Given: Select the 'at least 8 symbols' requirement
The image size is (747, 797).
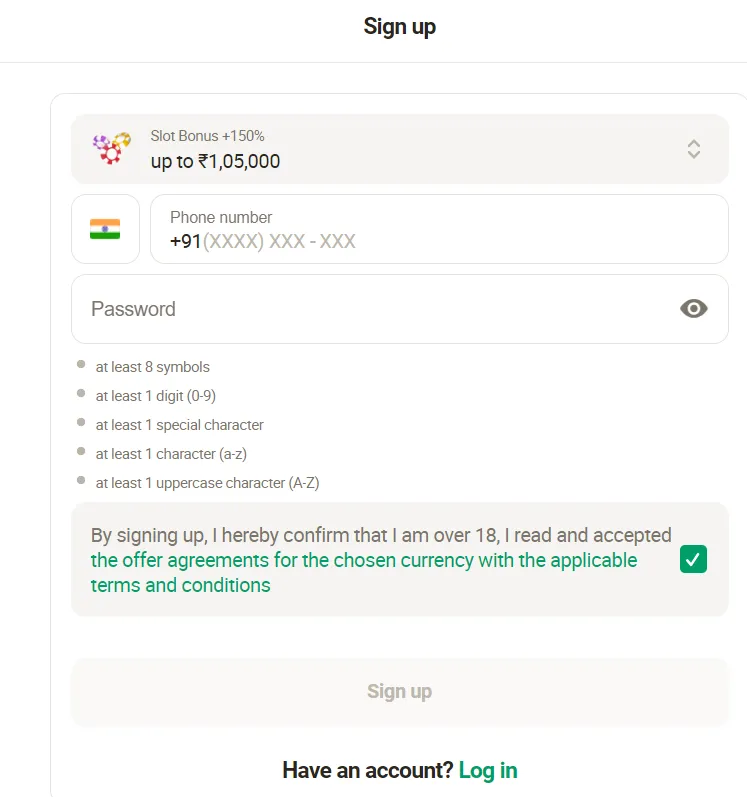Looking at the screenshot, I should click(153, 367).
